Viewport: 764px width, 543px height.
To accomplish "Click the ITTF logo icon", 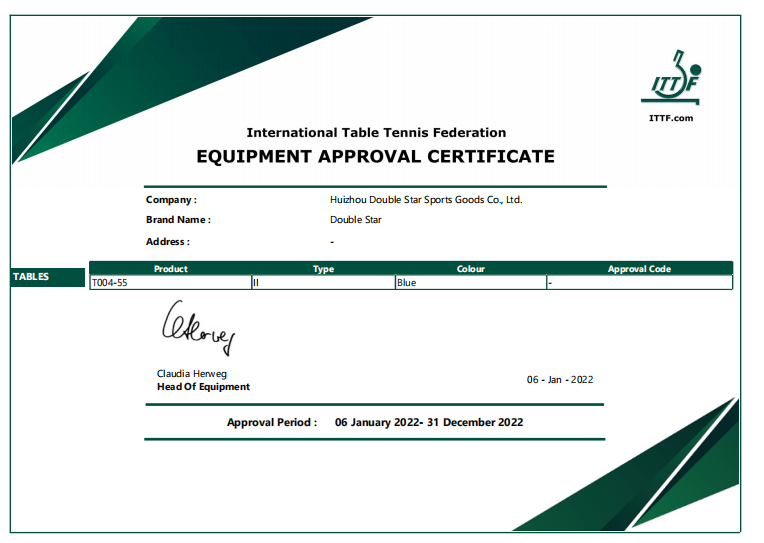I will (671, 78).
